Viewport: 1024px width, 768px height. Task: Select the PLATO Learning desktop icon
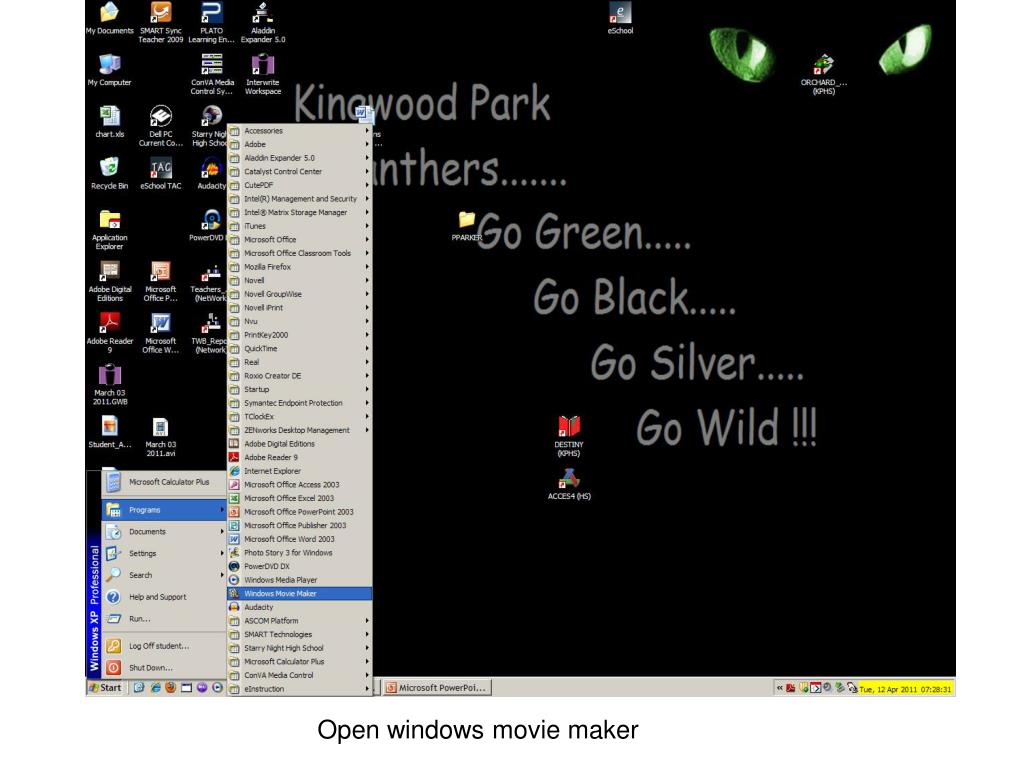[212, 22]
